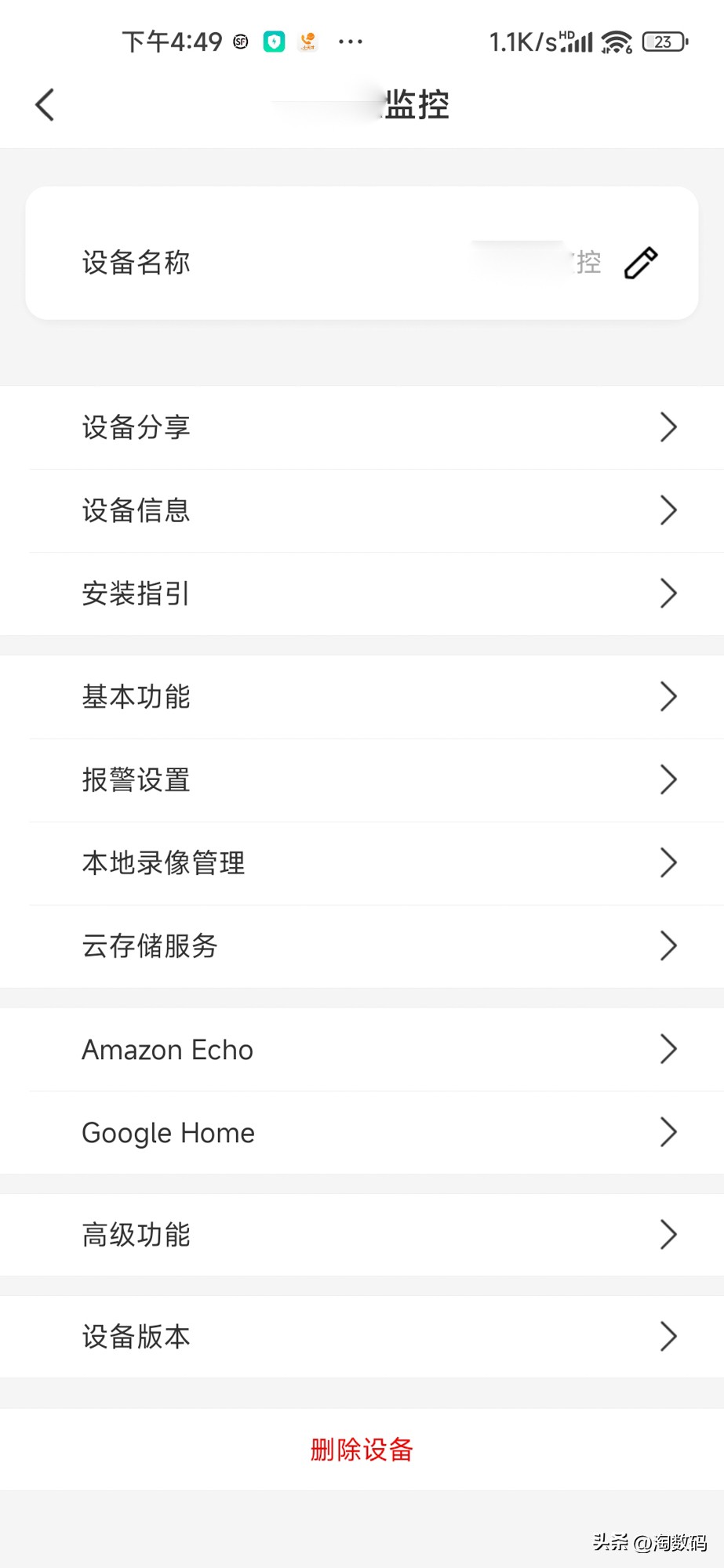Screen dimensions: 724x1568
Task: Tap the back arrow icon
Action: coord(45,104)
